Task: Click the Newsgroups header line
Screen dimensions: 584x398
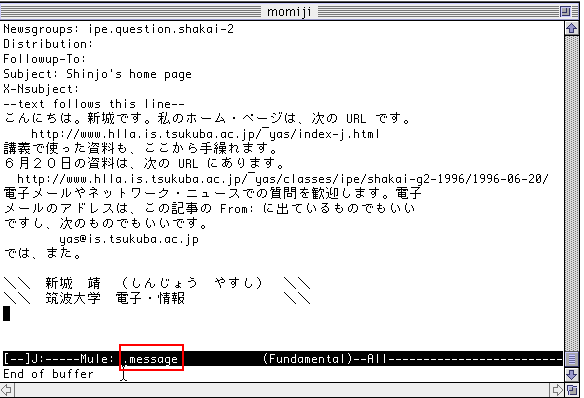Action: click(118, 29)
